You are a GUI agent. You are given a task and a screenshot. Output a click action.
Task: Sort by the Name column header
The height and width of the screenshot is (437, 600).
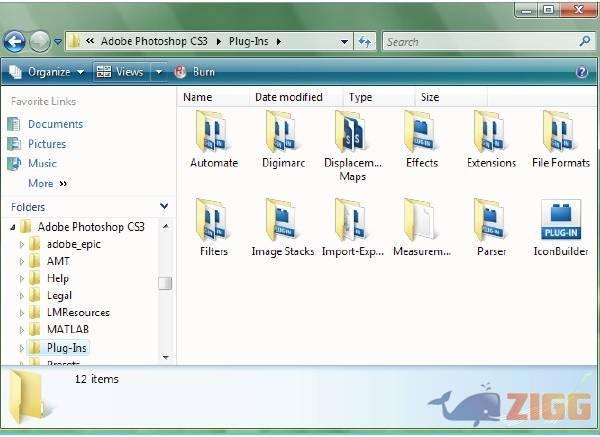(214, 97)
